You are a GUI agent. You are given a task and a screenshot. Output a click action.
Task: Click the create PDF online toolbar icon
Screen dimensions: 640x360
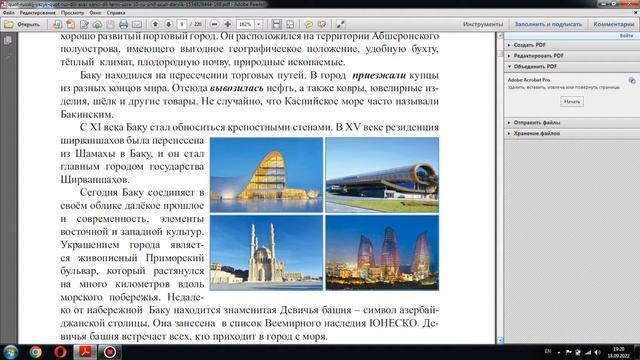tap(57, 24)
